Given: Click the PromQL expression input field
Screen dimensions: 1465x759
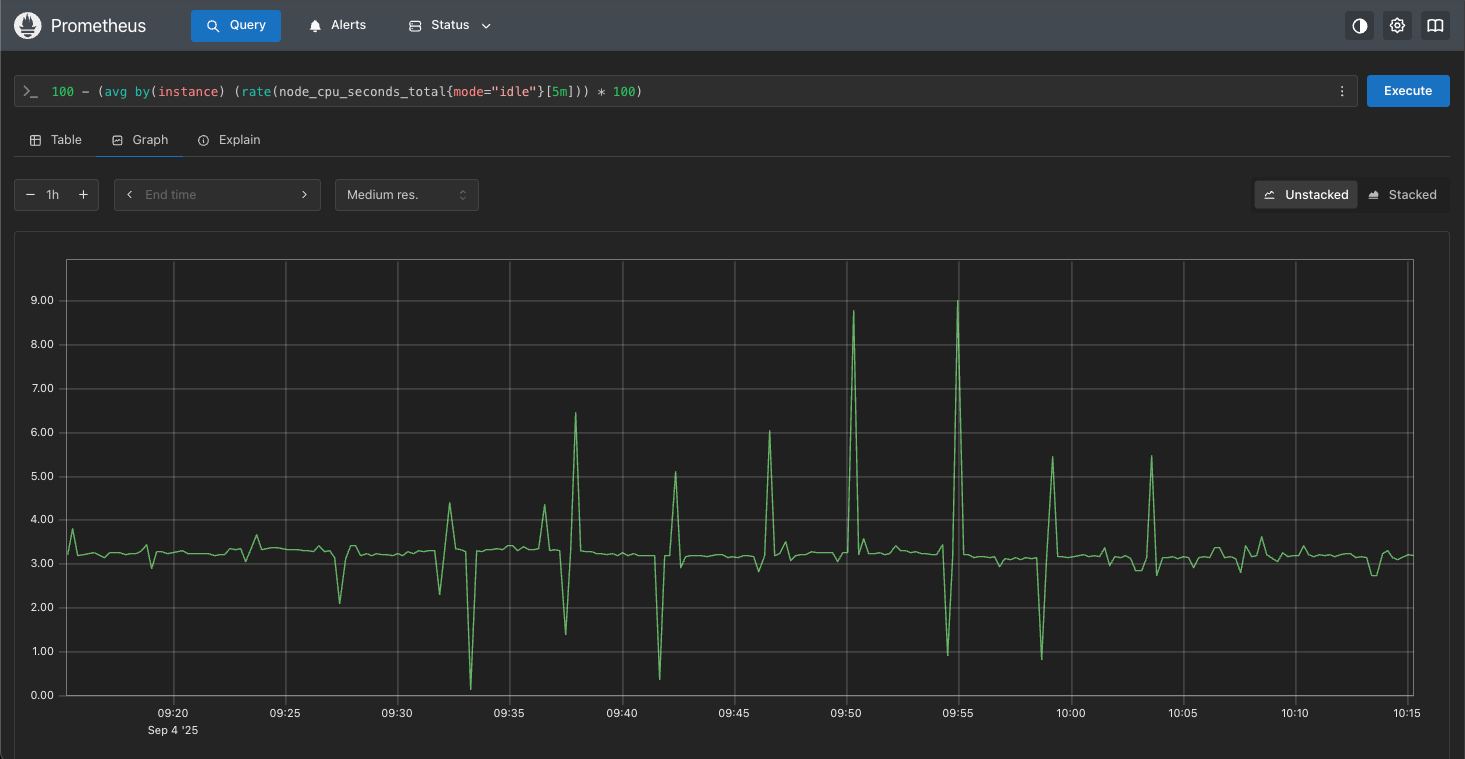Looking at the screenshot, I should (680, 91).
